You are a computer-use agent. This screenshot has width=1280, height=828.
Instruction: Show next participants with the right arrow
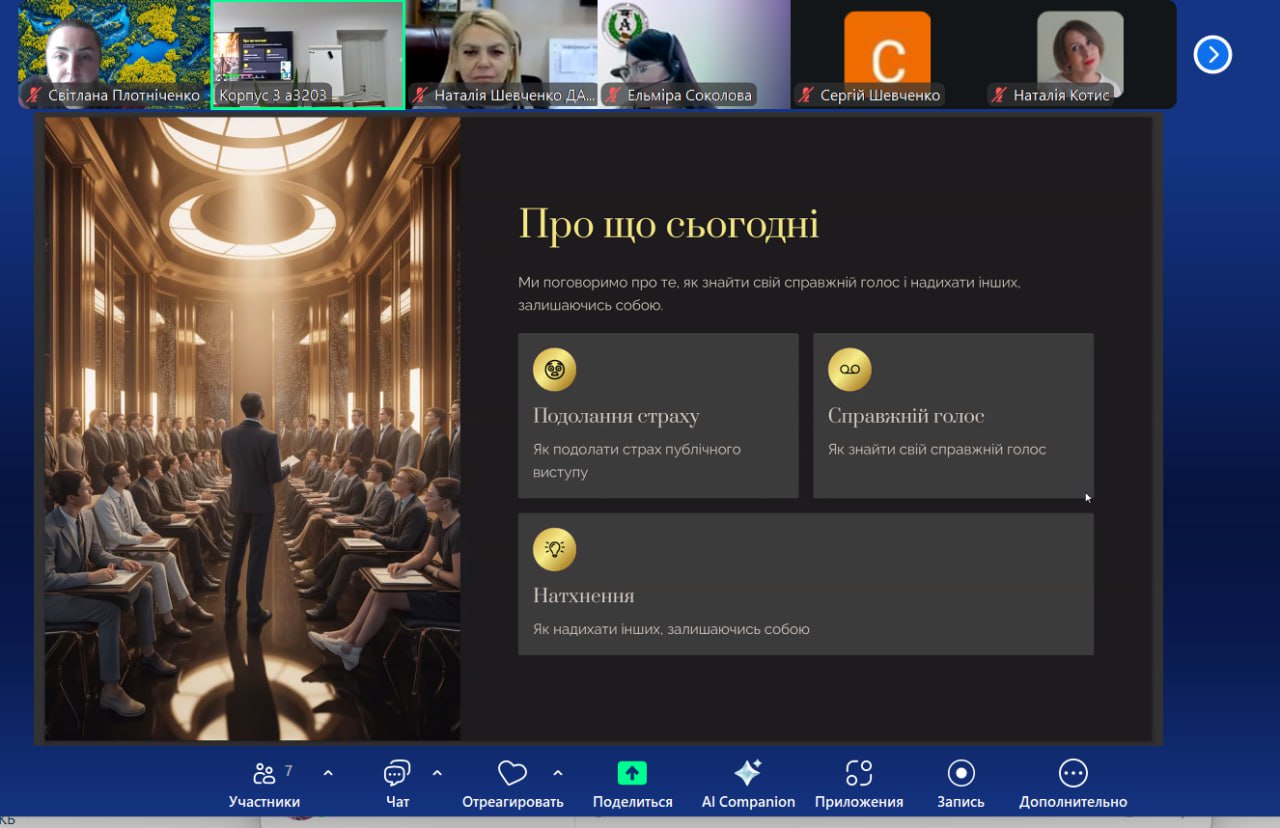point(1212,54)
